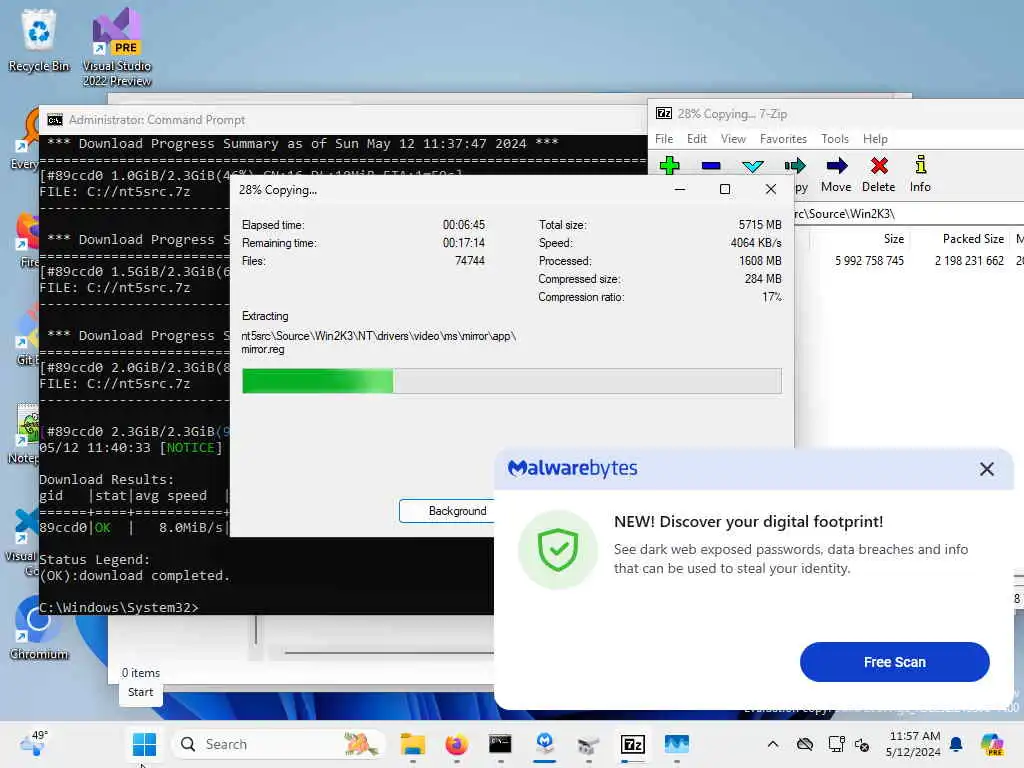
Task: Click the Background button in copying dialog
Action: click(449, 511)
